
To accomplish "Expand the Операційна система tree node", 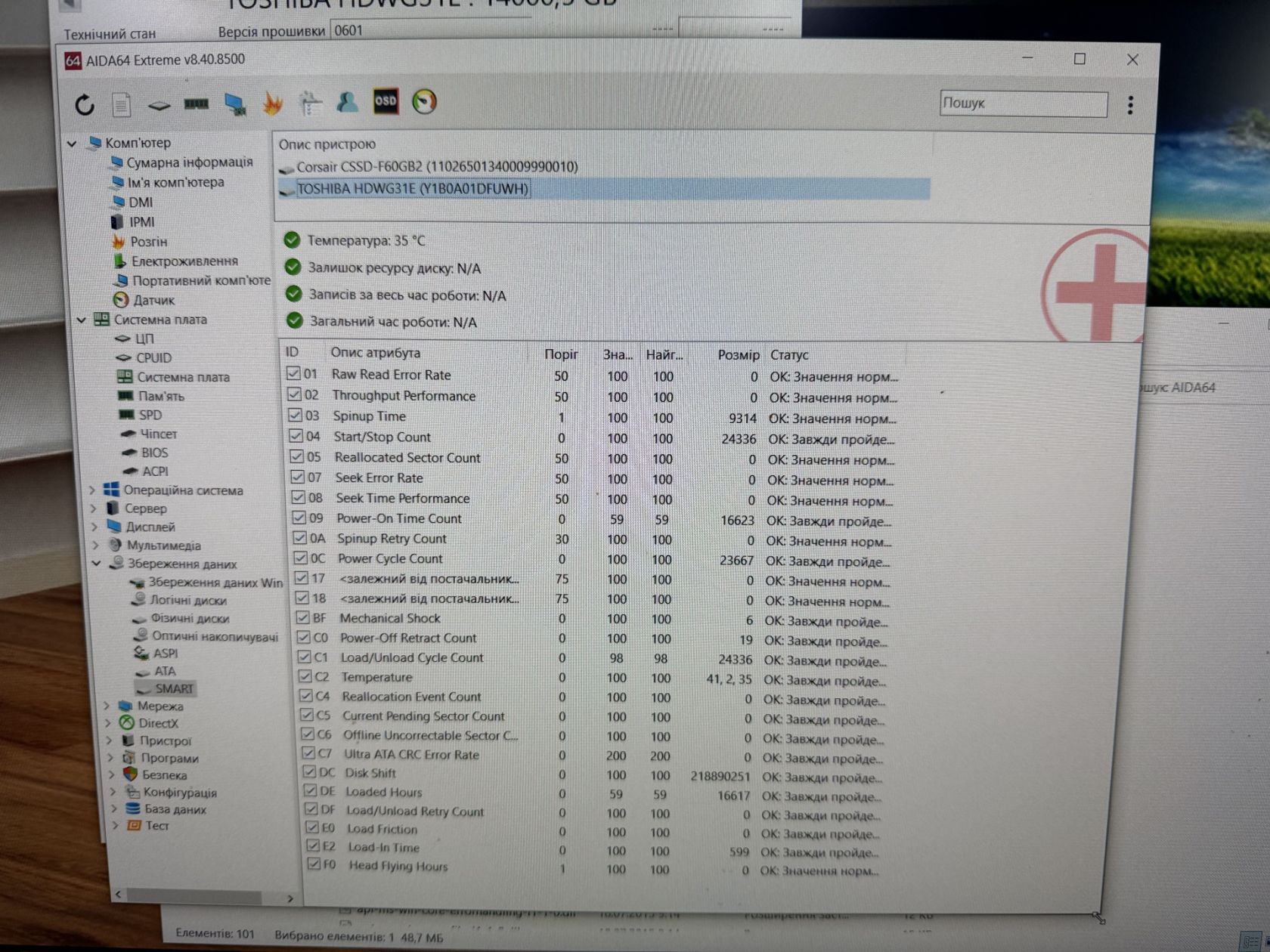I will pyautogui.click(x=92, y=491).
